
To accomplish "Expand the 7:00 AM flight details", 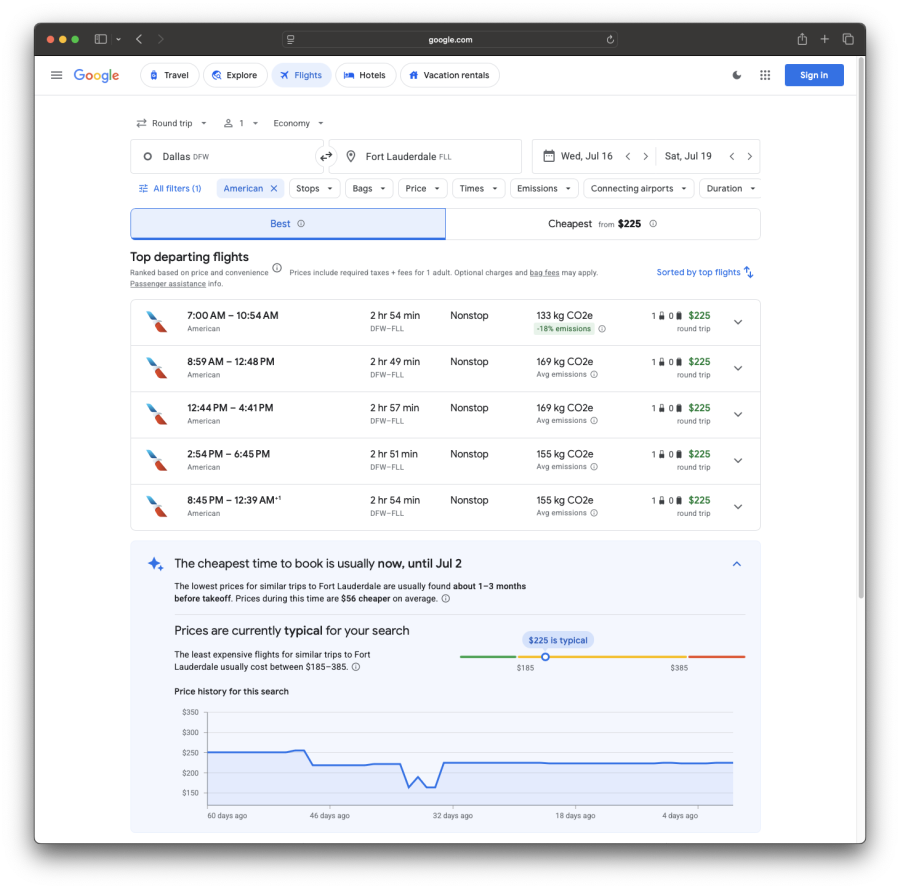I will coord(738,322).
